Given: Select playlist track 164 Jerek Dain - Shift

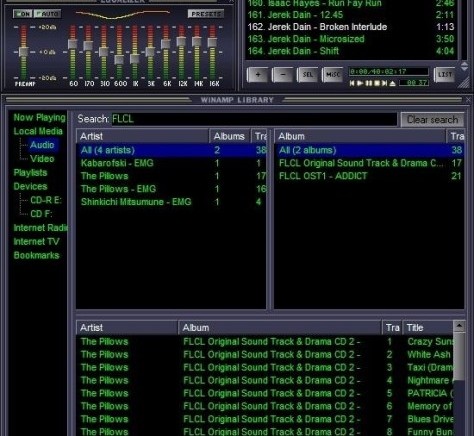Looking at the screenshot, I should 351,51.
